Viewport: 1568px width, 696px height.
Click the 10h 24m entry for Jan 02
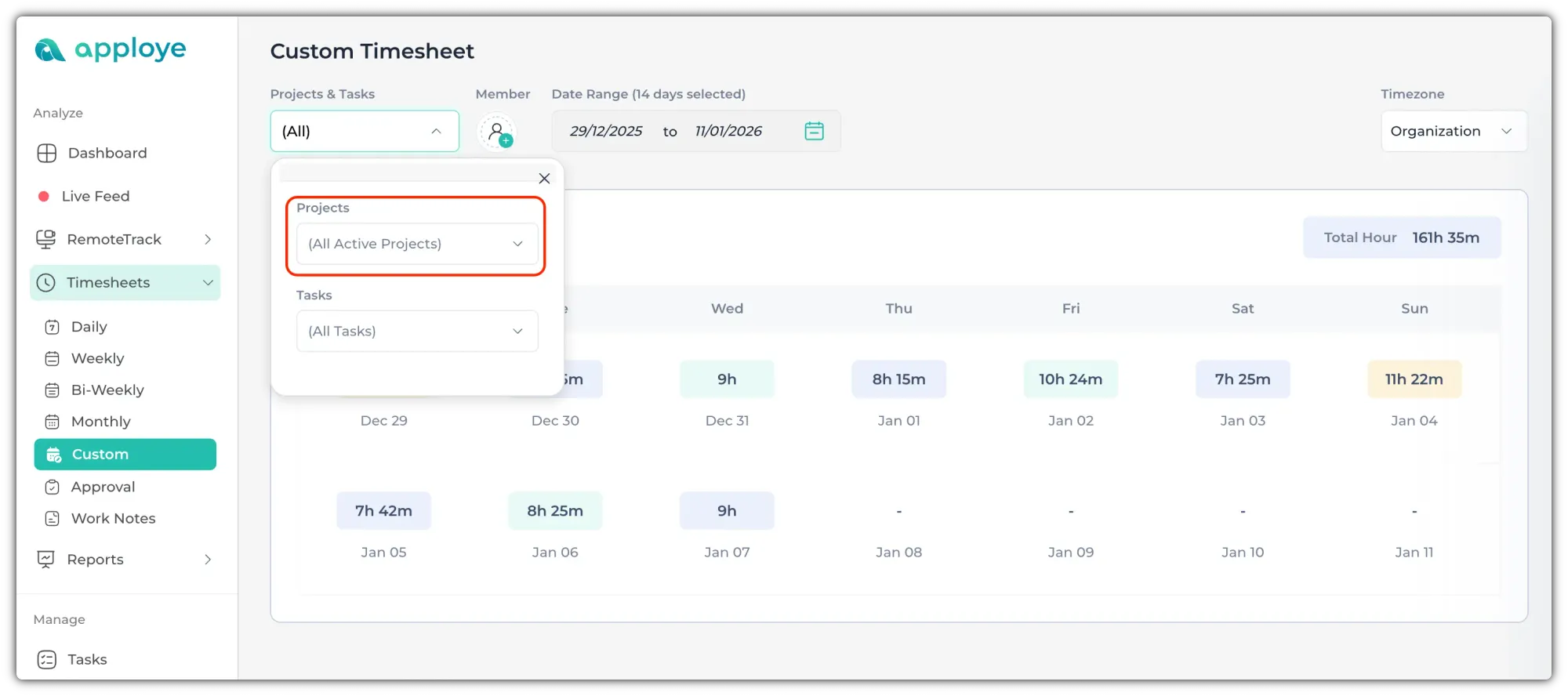1070,379
